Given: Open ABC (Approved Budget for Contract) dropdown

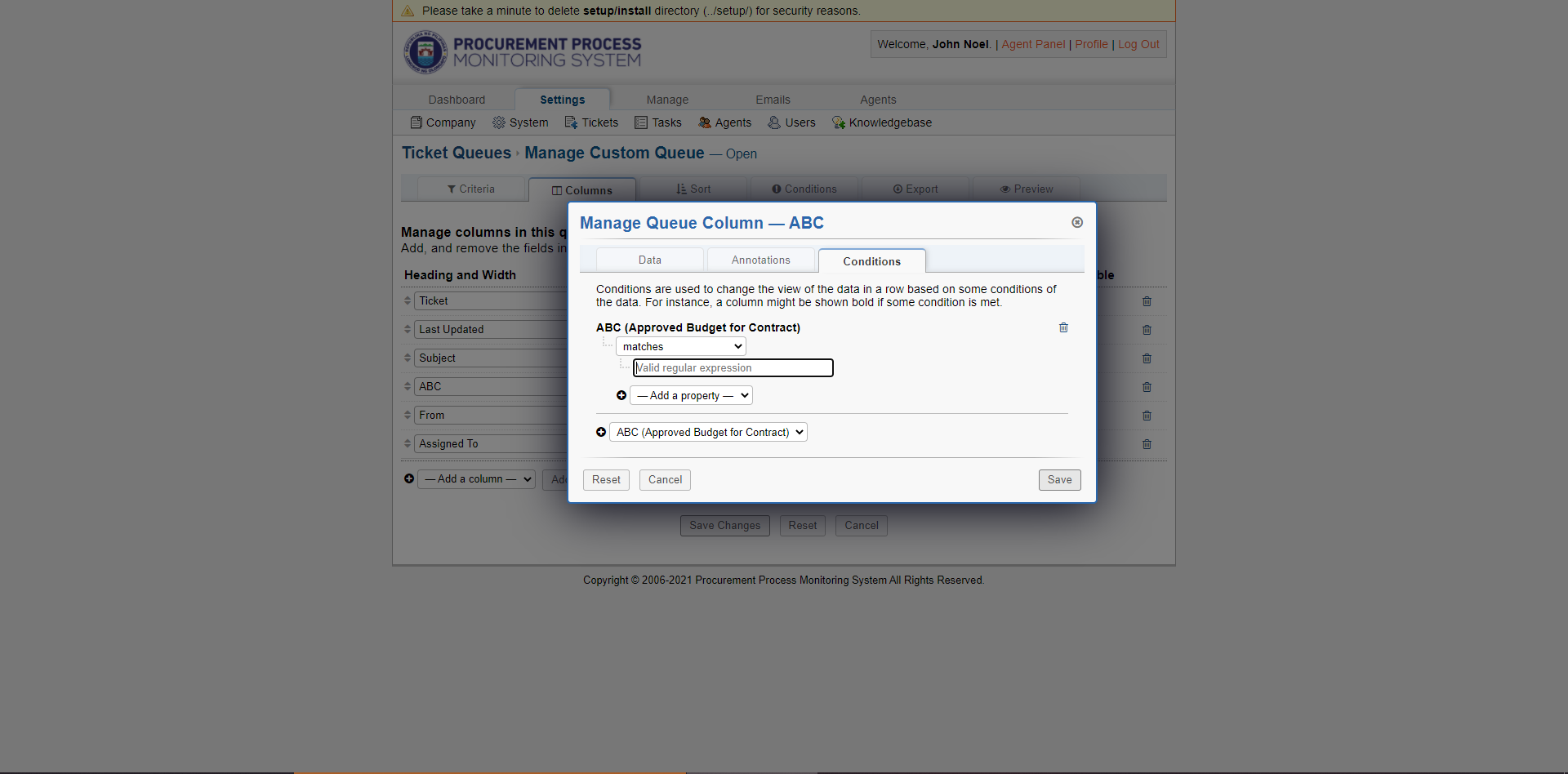Looking at the screenshot, I should click(x=708, y=432).
